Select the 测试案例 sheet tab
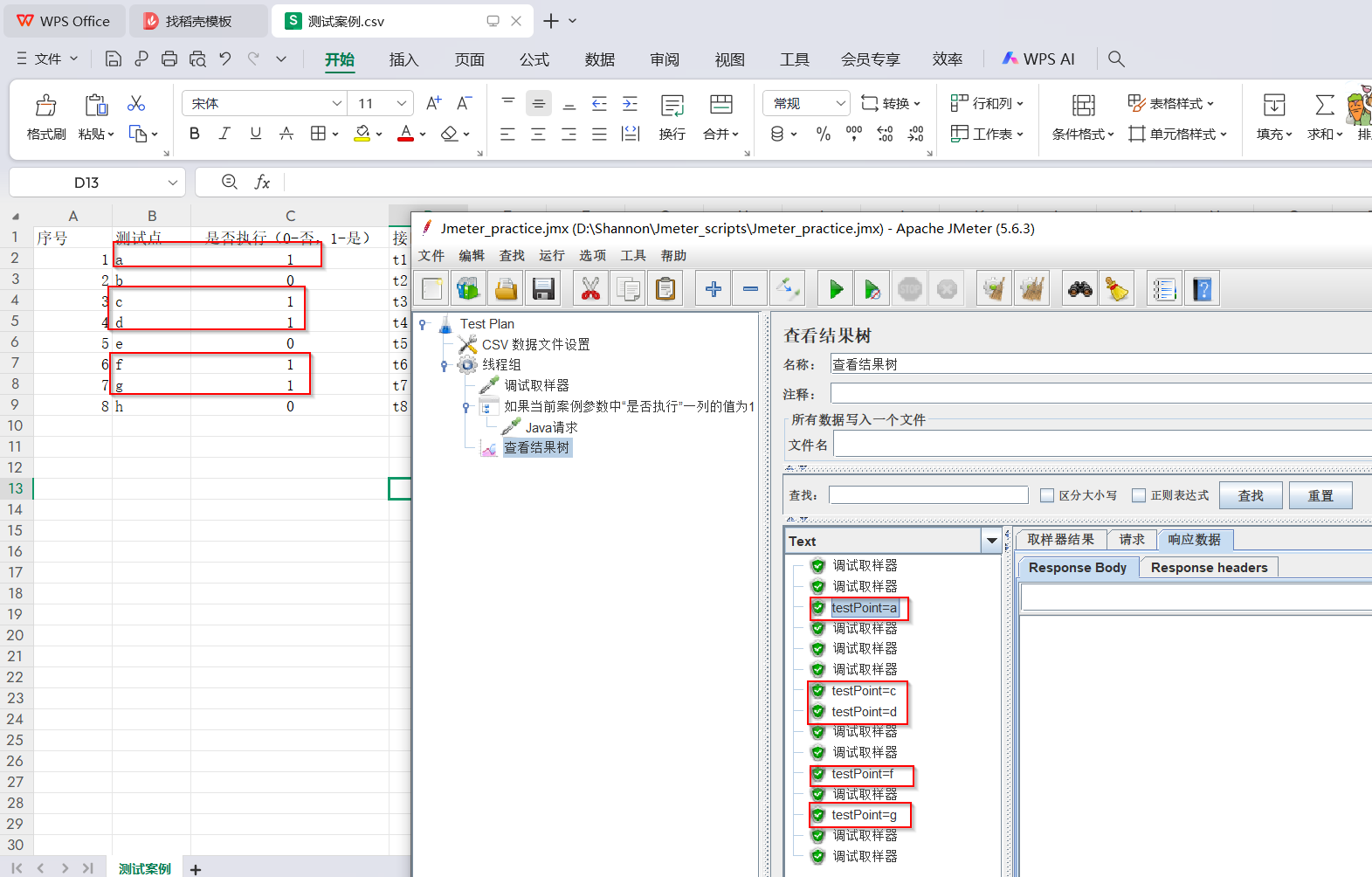The height and width of the screenshot is (877, 1372). coord(145,869)
